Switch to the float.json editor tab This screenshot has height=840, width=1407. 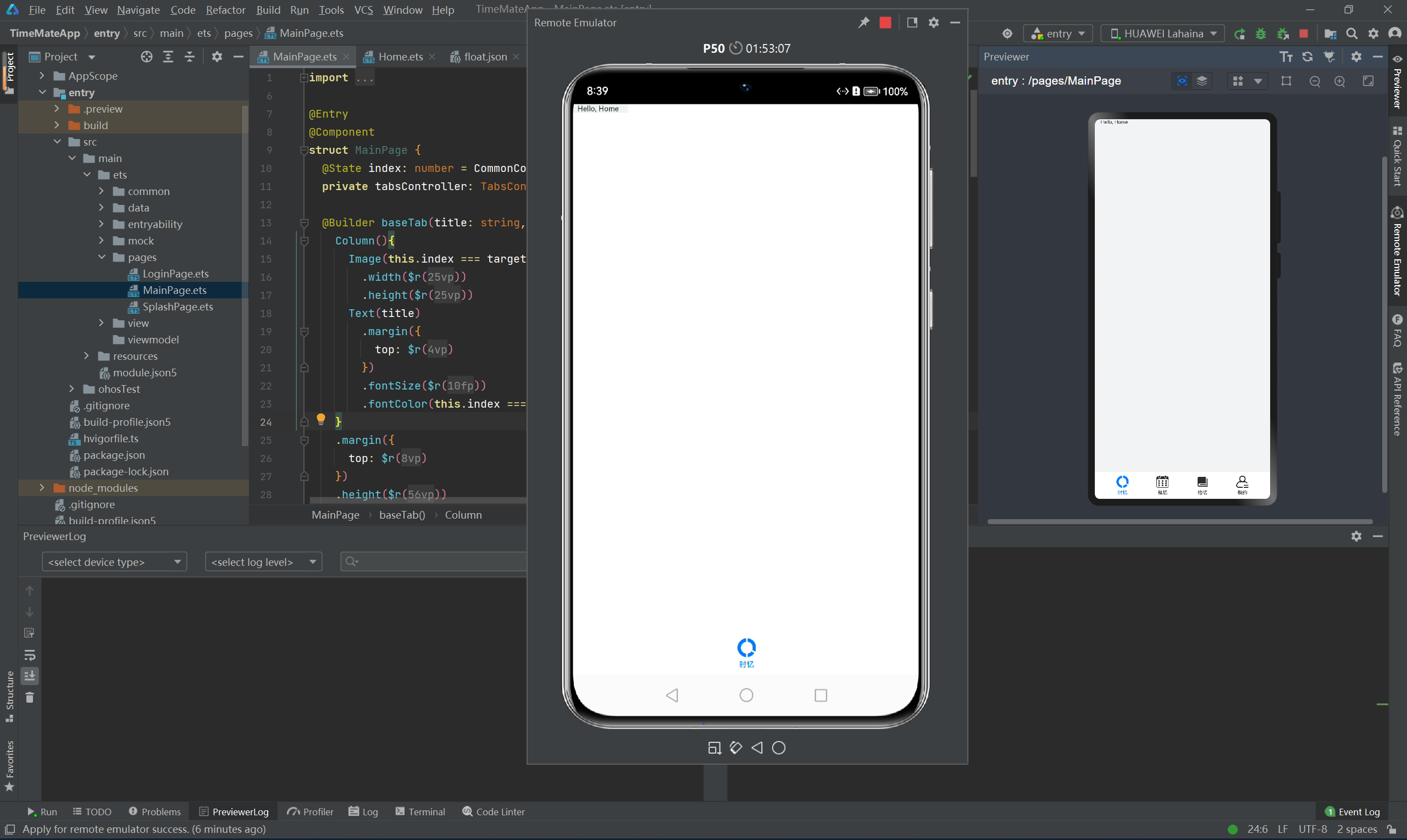click(485, 57)
